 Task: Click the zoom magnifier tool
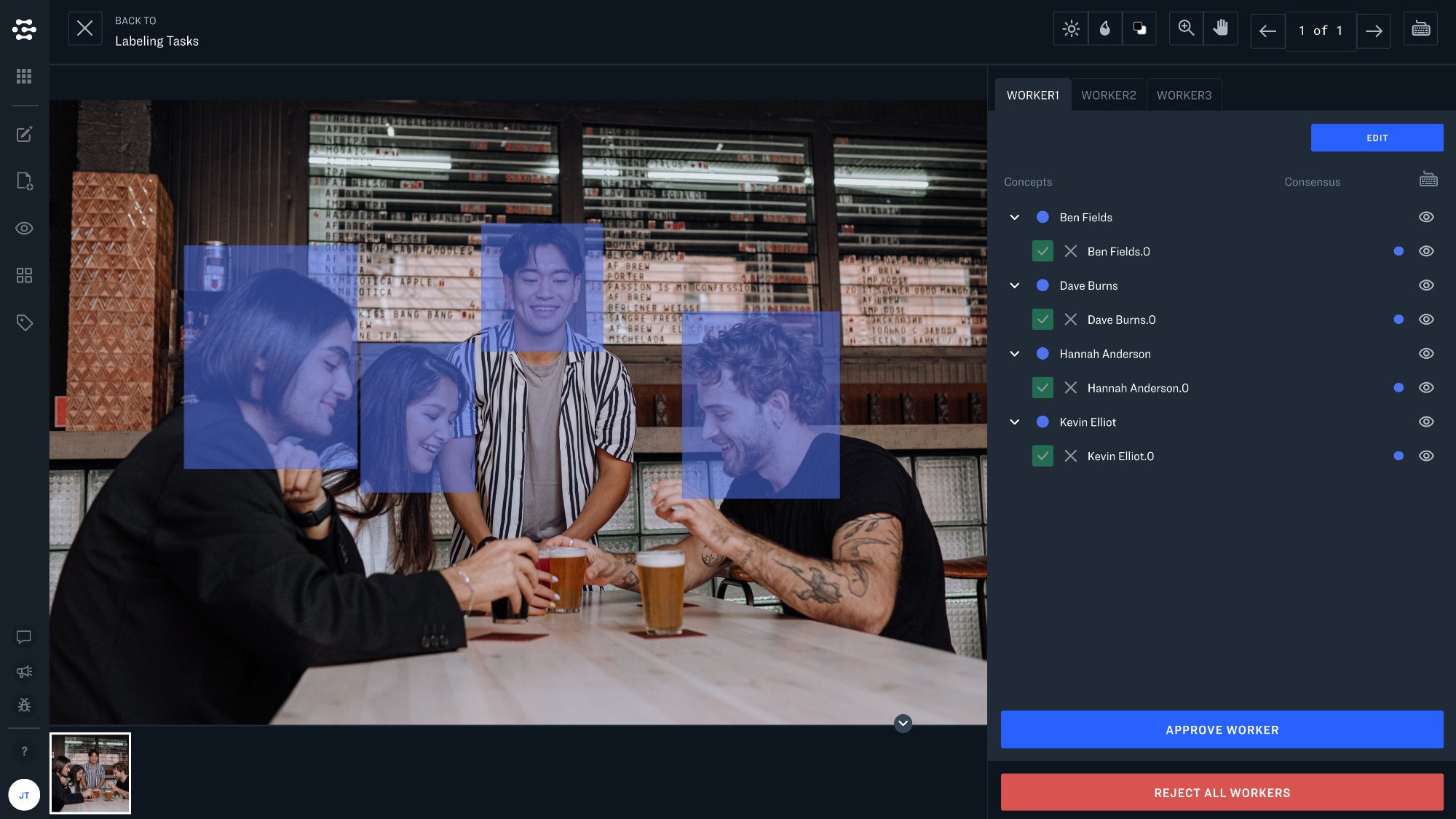pos(1186,29)
